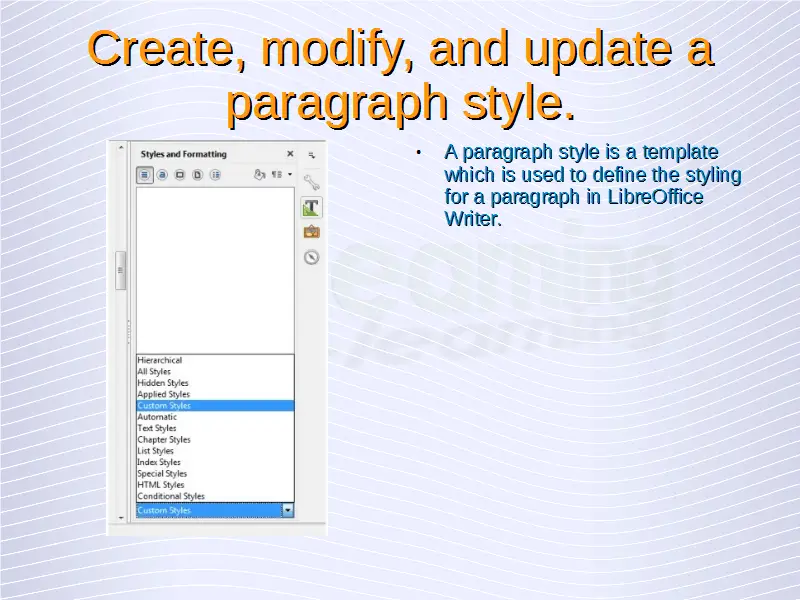This screenshot has width=800, height=600.
Task: Select the List Styles icon
Action: (x=214, y=174)
